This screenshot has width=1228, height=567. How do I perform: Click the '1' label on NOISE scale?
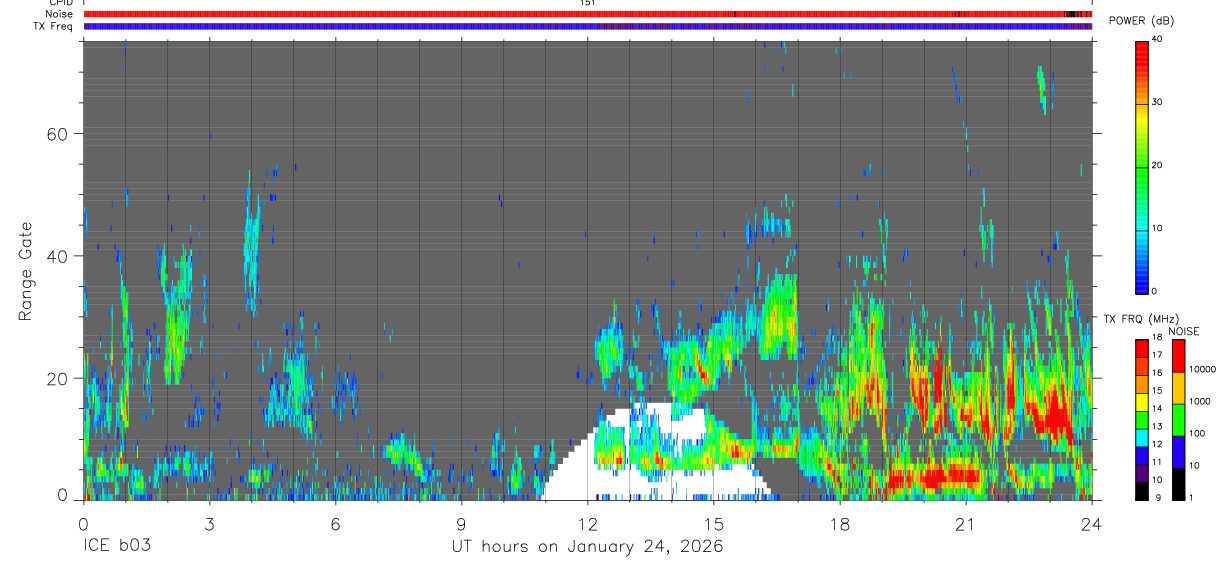[1192, 497]
